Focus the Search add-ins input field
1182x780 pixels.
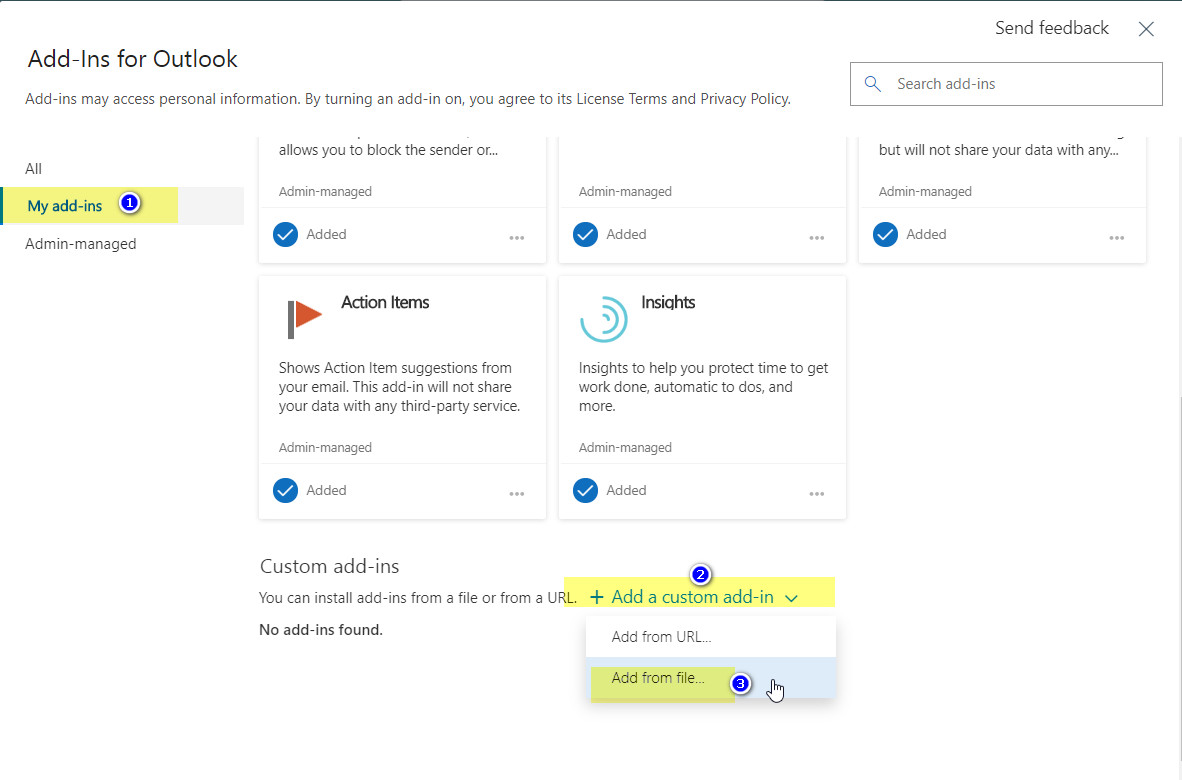pyautogui.click(x=1020, y=84)
